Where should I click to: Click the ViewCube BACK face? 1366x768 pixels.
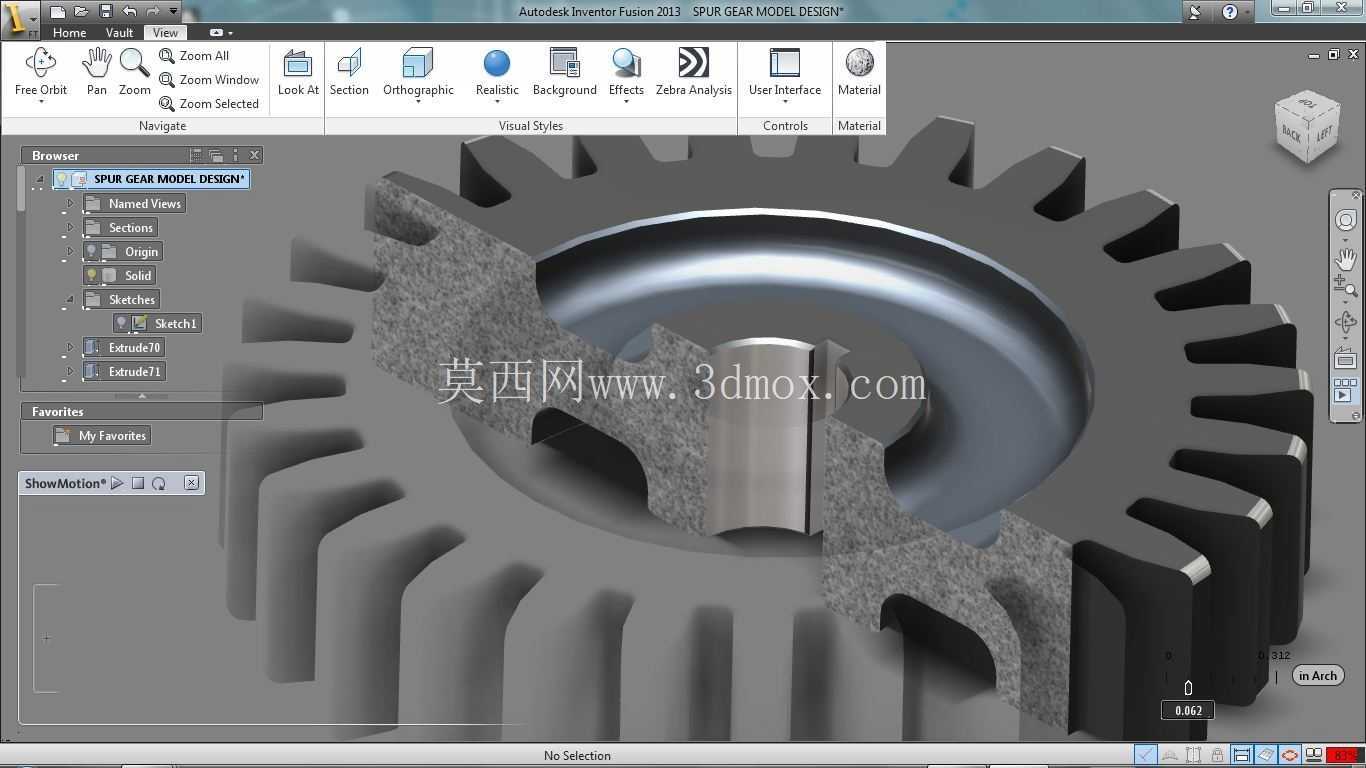coord(1292,134)
